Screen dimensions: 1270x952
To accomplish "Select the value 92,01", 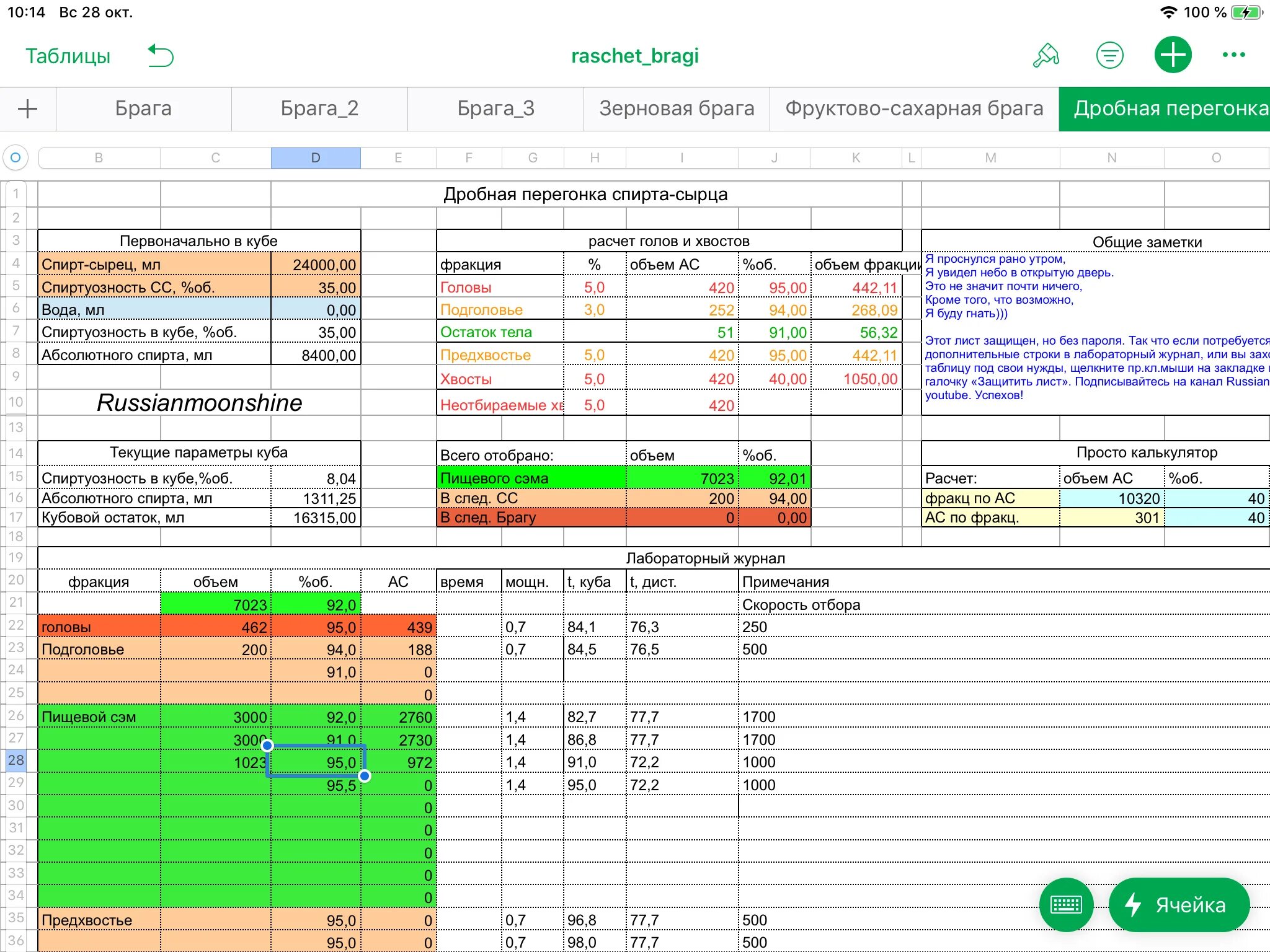I will [774, 478].
